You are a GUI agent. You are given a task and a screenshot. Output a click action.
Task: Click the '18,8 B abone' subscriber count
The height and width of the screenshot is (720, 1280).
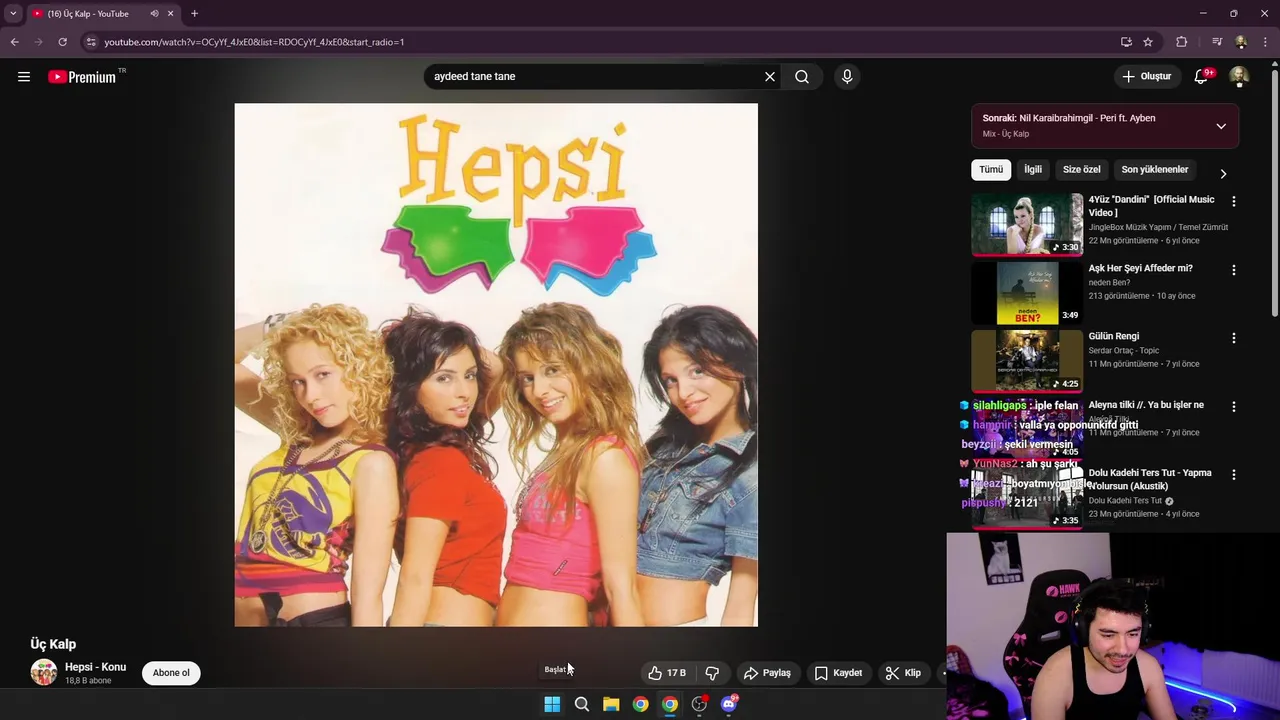[88, 681]
